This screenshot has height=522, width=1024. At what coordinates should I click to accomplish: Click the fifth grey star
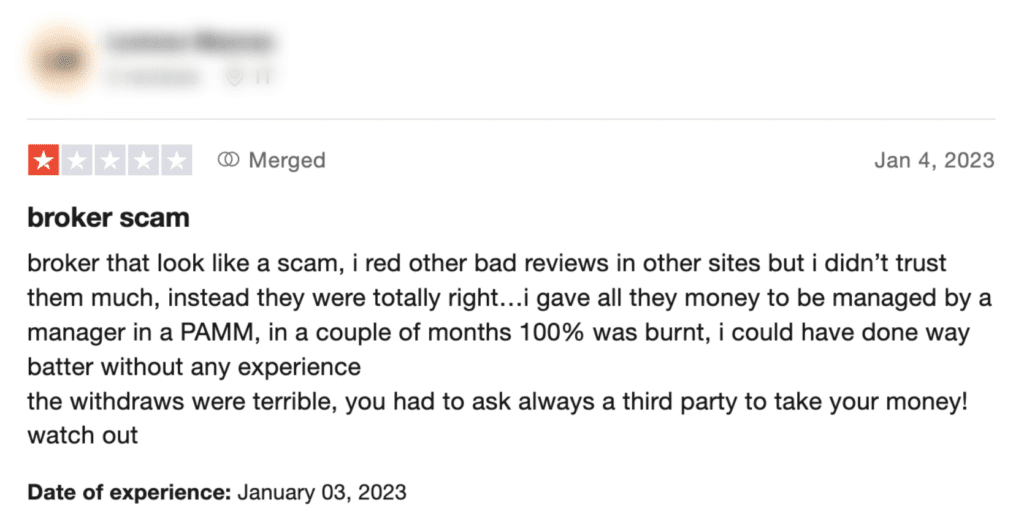[x=176, y=160]
